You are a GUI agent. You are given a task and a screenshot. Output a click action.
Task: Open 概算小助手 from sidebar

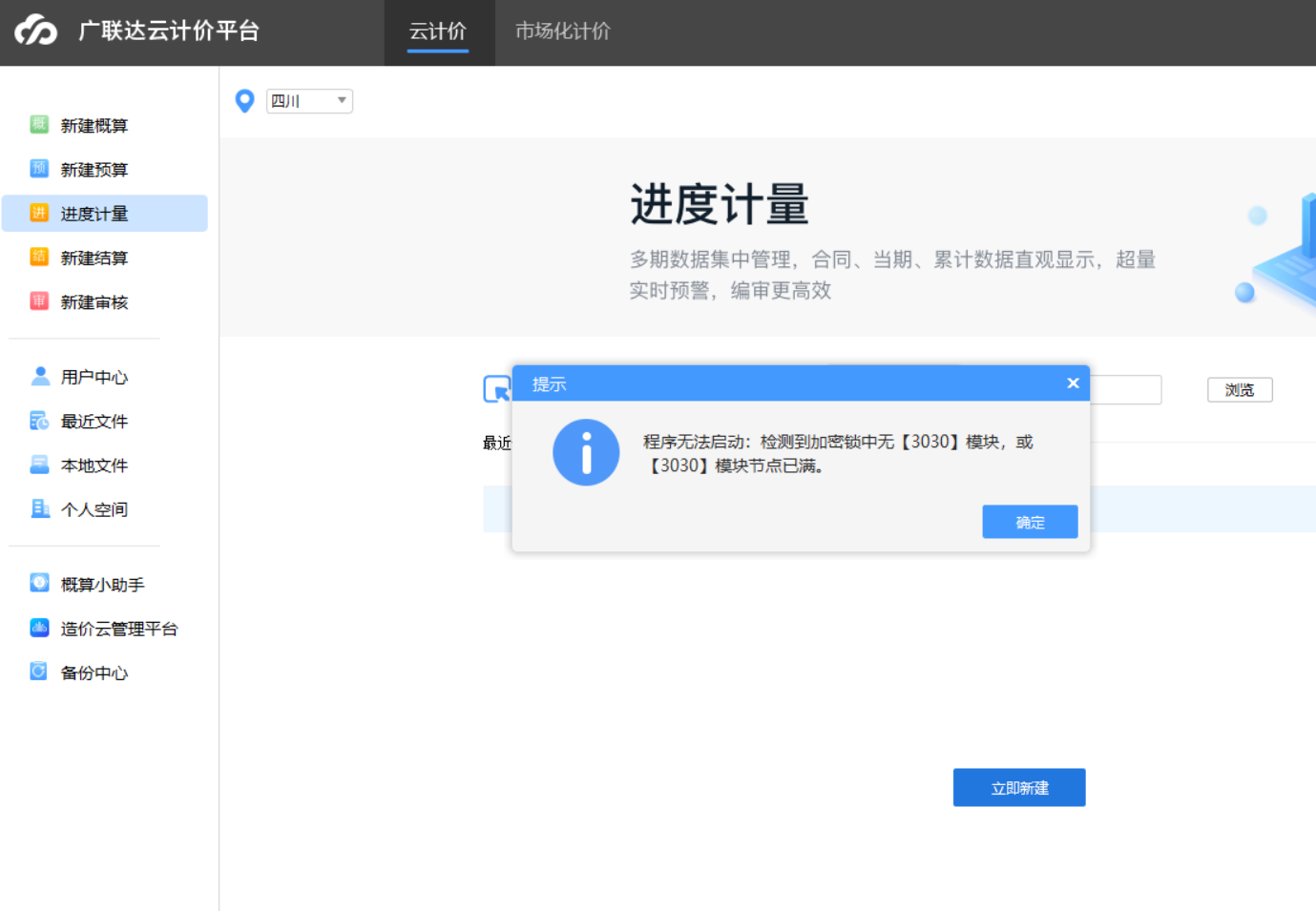click(105, 584)
